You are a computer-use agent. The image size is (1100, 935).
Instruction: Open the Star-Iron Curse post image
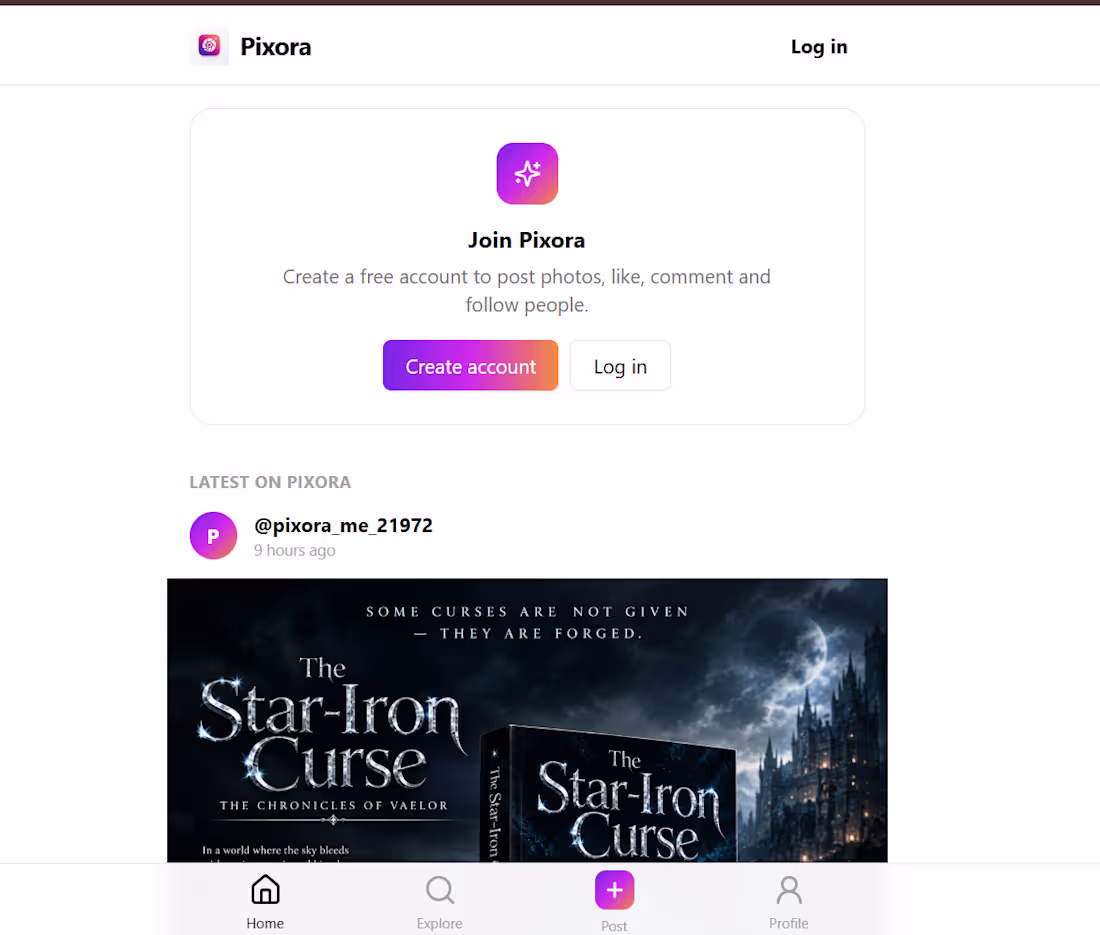click(x=528, y=720)
